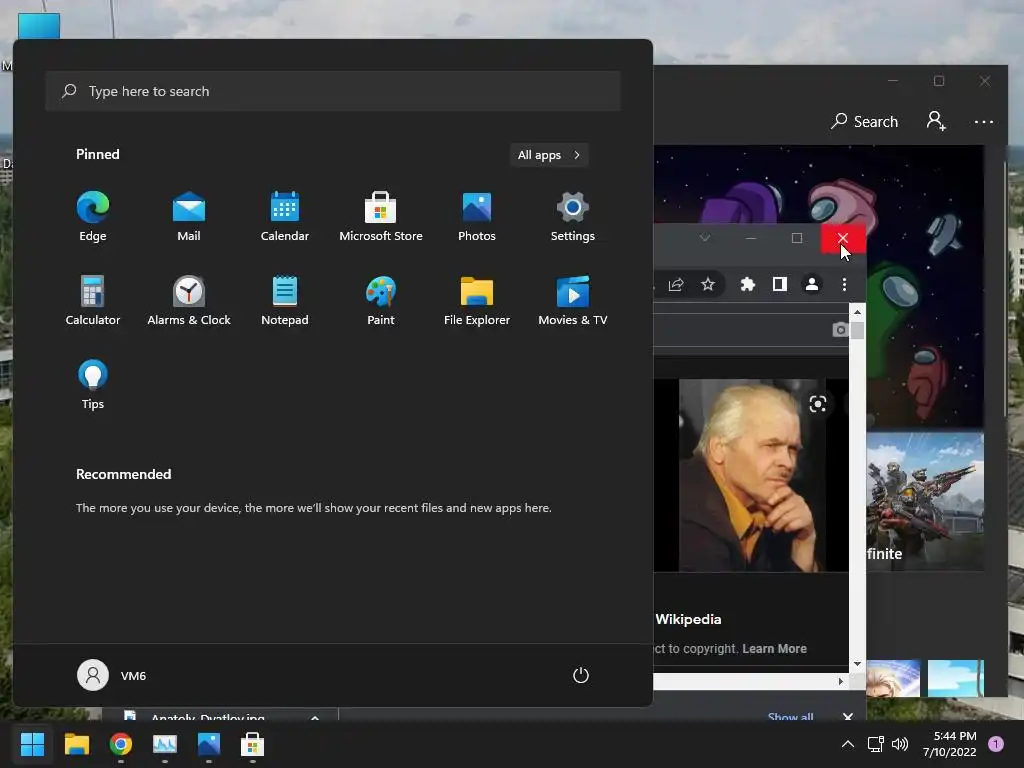Open Alarms & Clock app
The width and height of the screenshot is (1024, 768).
189,301
